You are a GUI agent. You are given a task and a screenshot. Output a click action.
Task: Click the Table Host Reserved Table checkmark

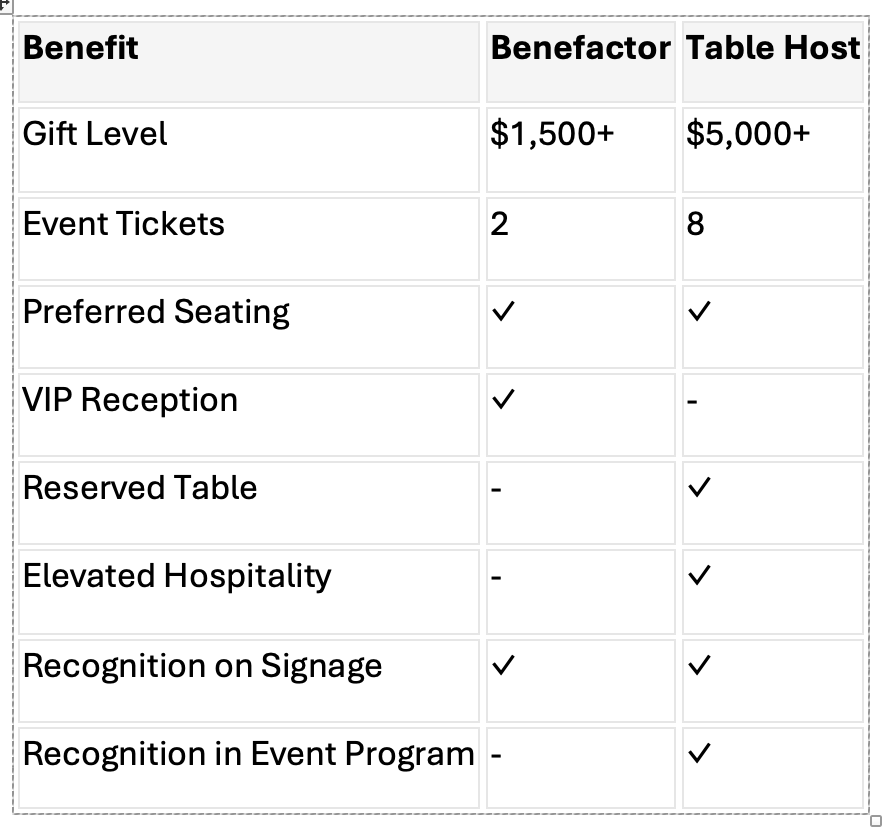tap(698, 487)
